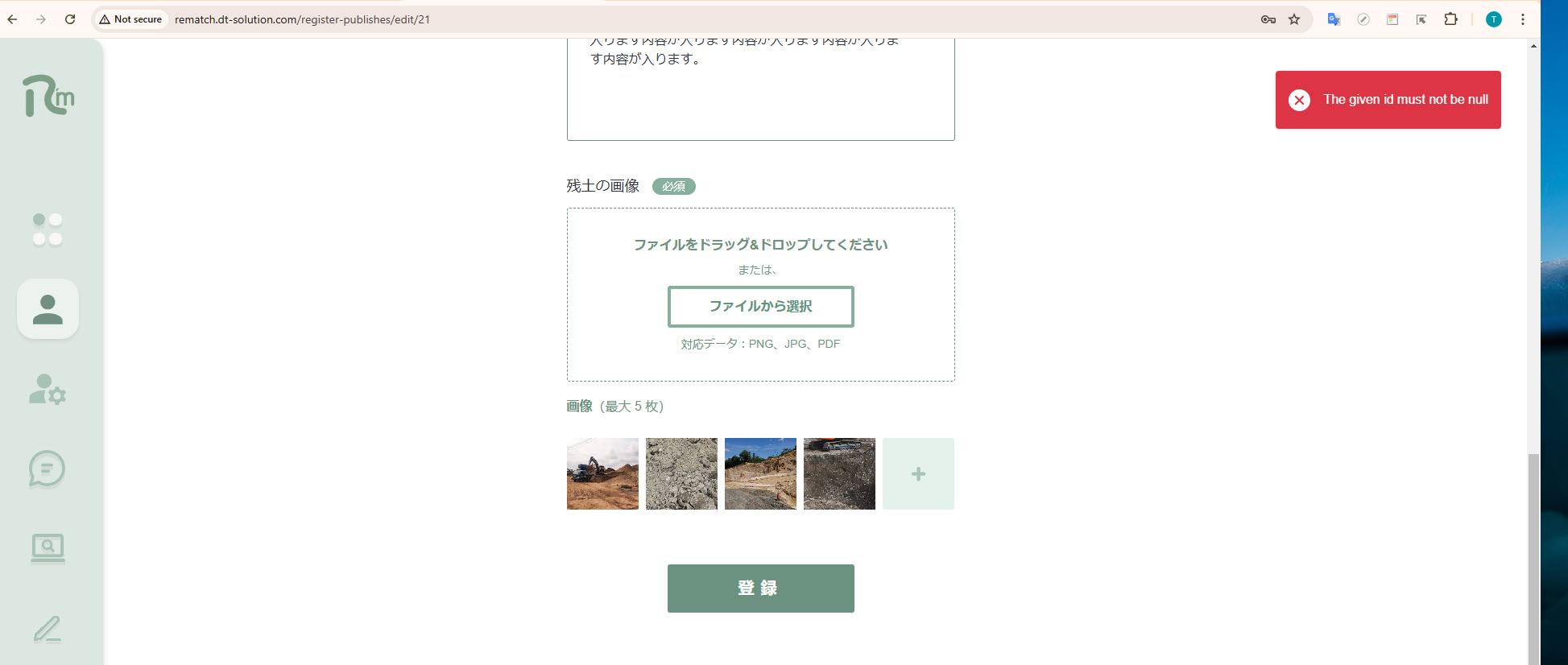
Task: Click the Rm logo in sidebar
Action: 48,96
